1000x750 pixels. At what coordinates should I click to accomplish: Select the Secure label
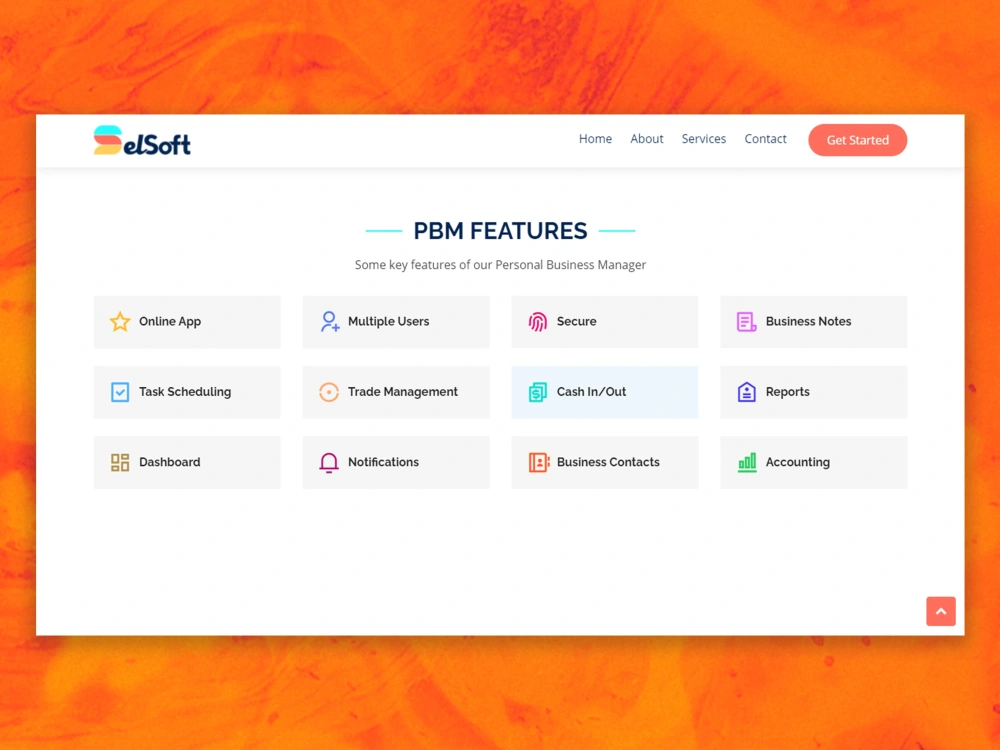point(577,321)
